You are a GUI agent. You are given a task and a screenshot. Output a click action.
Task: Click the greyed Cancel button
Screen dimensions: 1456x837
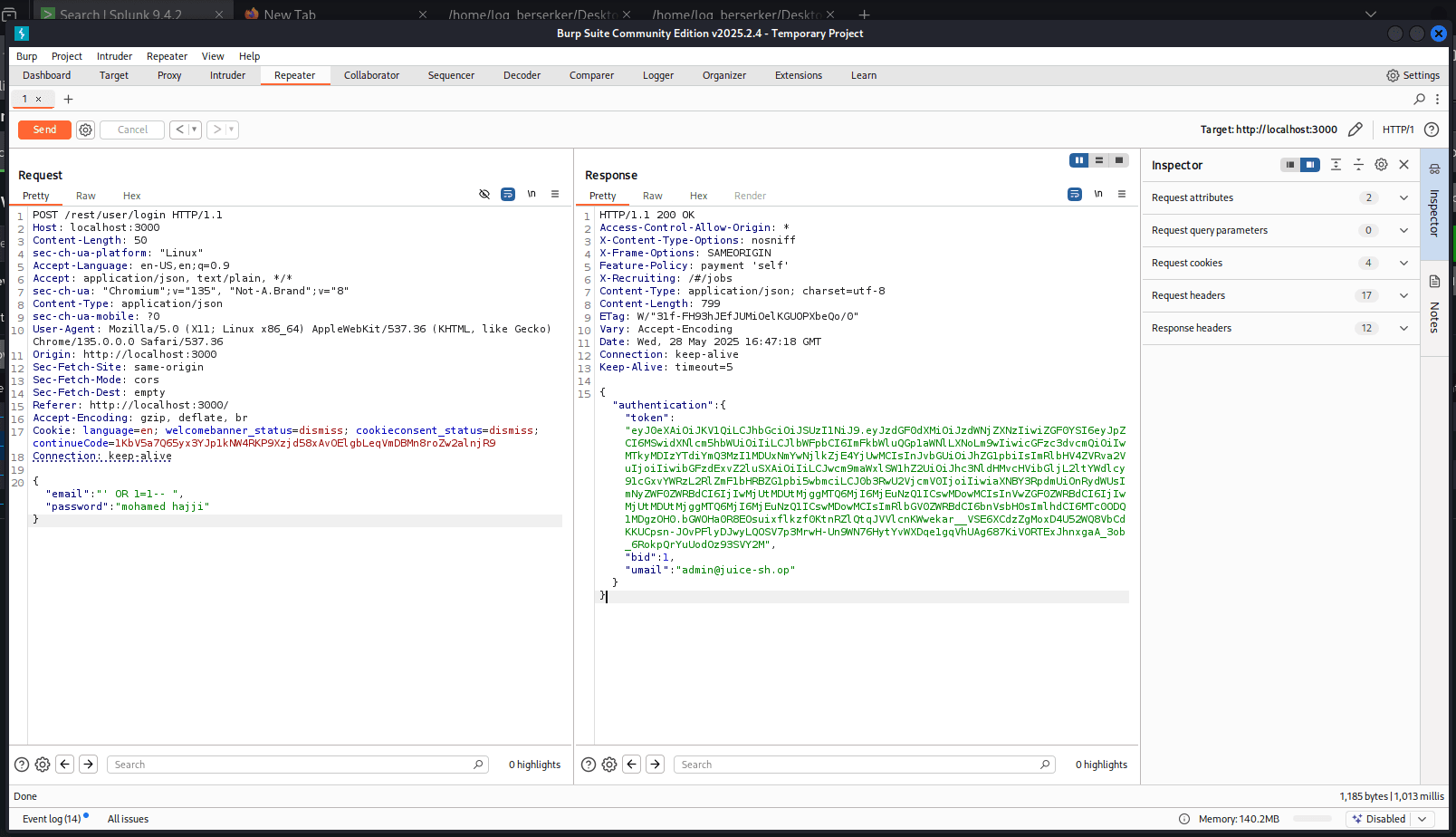132,130
